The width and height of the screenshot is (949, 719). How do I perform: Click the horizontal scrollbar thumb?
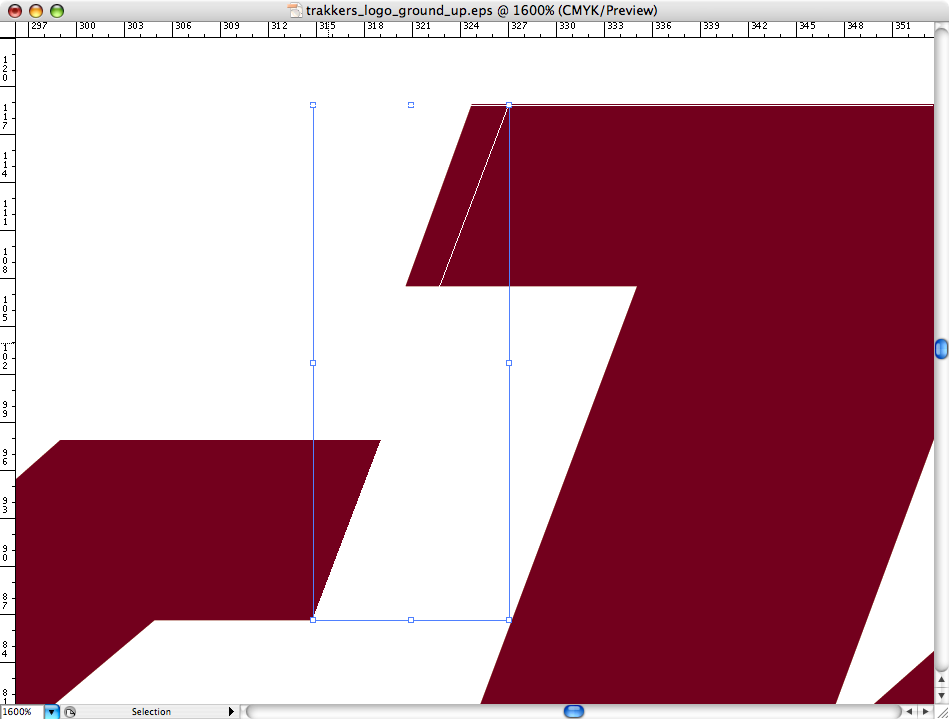(573, 711)
